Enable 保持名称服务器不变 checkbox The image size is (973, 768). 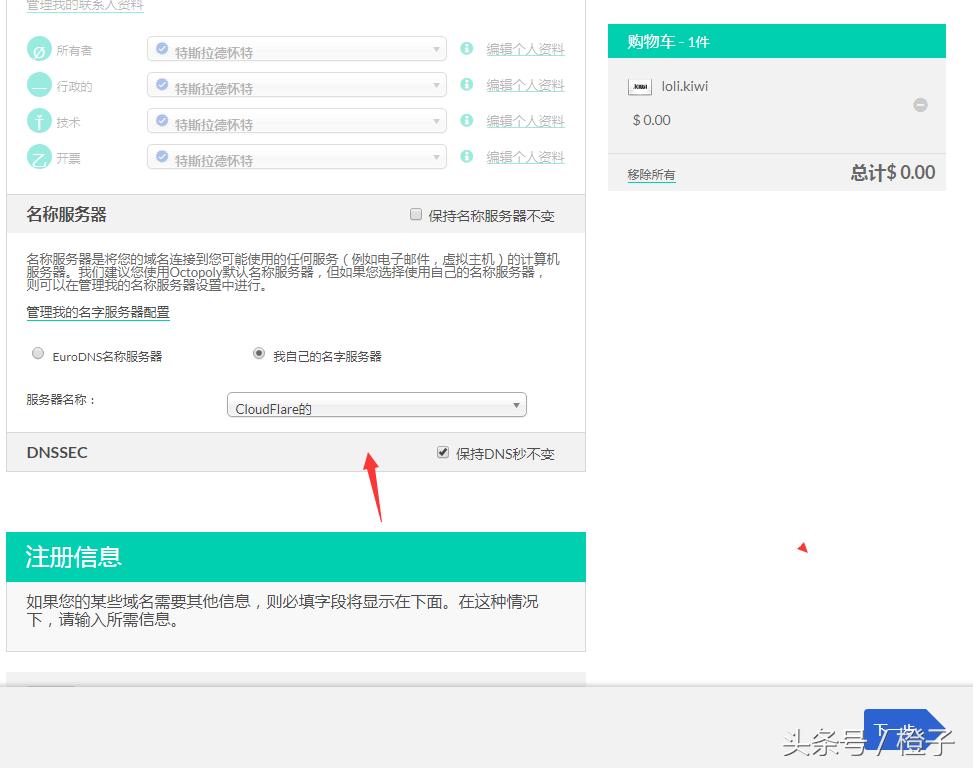[x=416, y=213]
